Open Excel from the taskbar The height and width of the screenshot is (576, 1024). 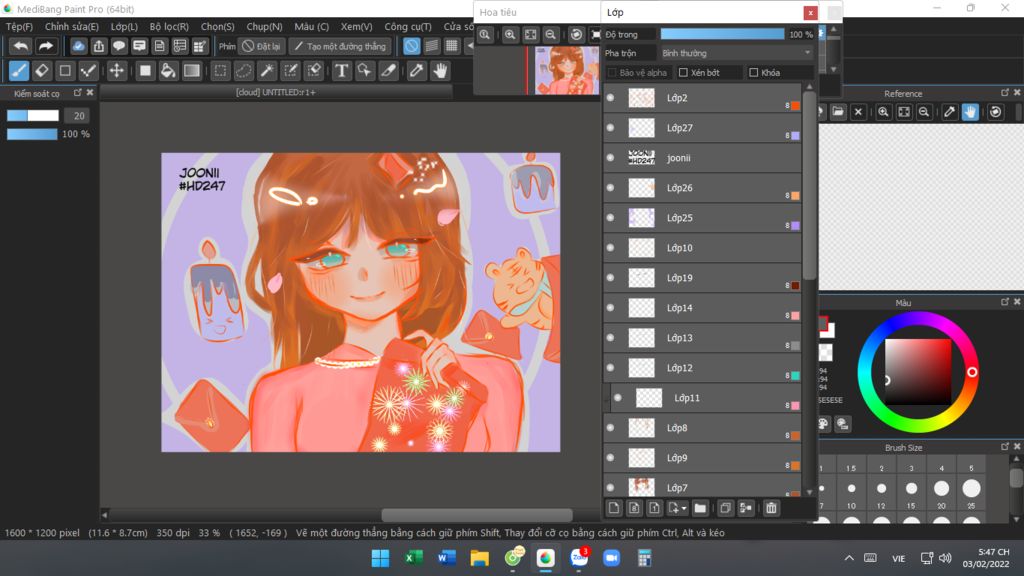(413, 558)
